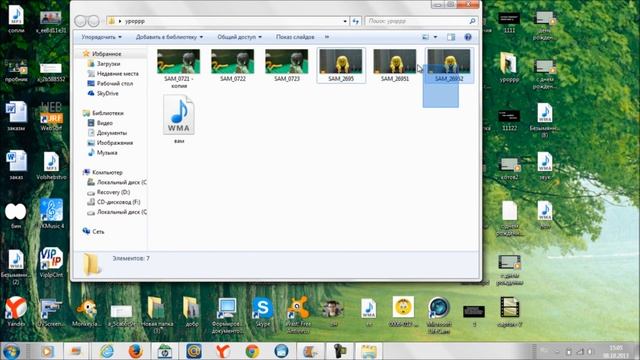Open Windows Explorer taskbar button
The image size is (640, 360).
(x=368, y=351)
